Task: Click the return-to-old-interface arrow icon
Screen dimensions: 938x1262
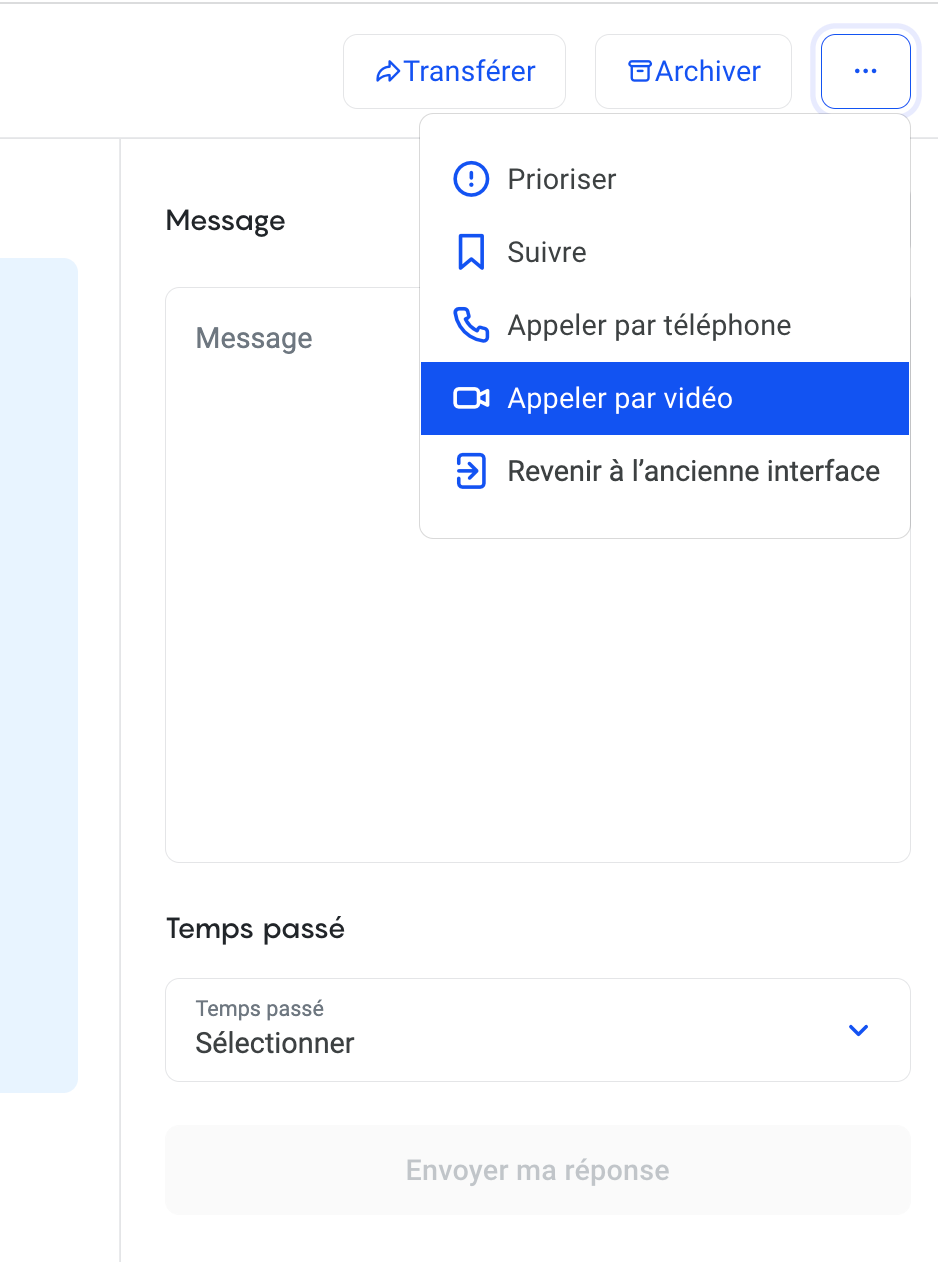Action: [x=471, y=472]
